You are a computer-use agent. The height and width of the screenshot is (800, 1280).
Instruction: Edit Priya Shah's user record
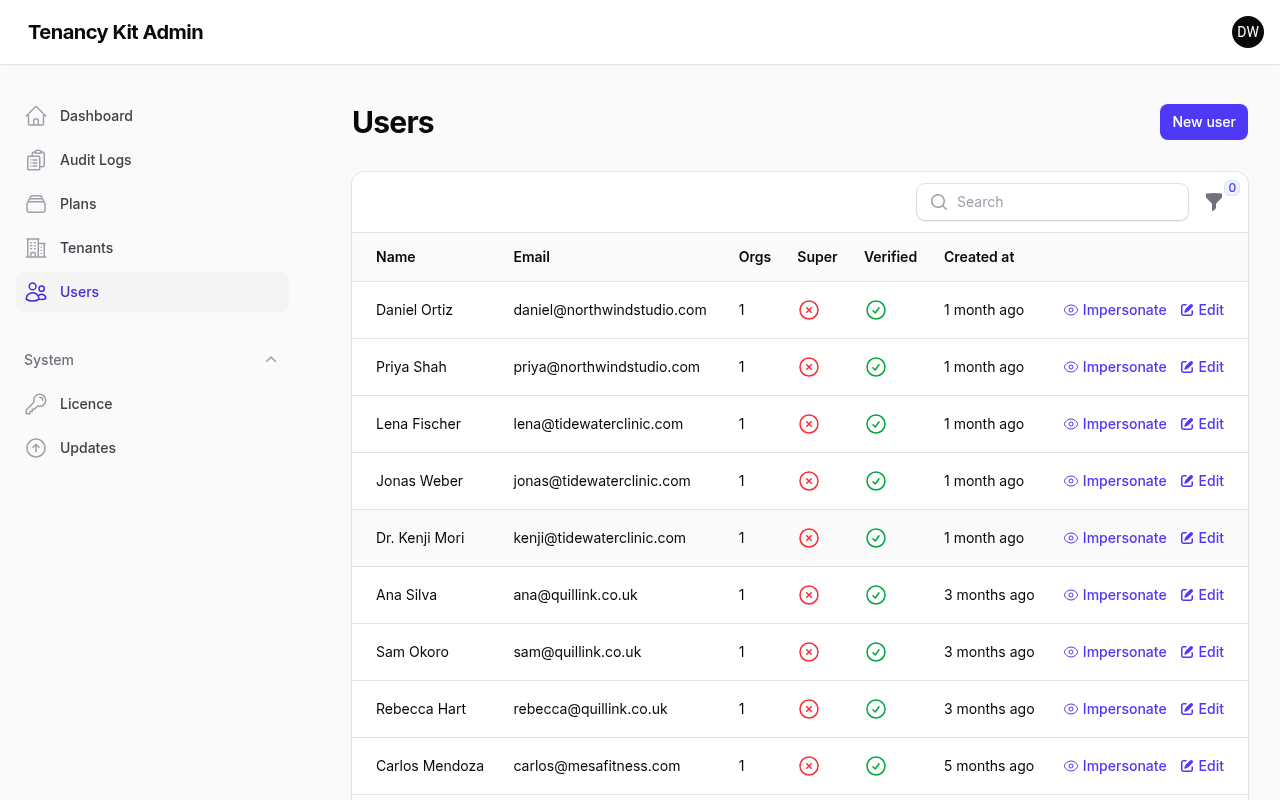pos(1202,367)
